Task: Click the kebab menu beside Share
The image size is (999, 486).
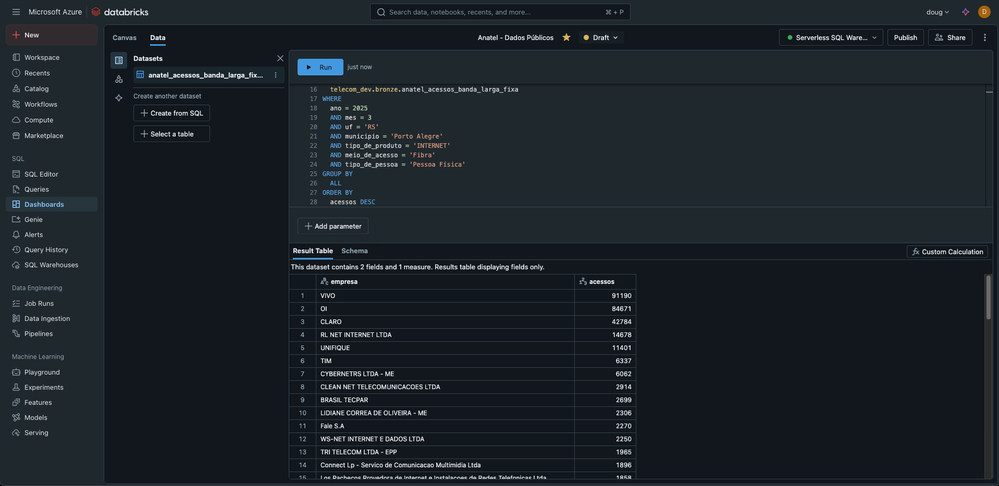Action: tap(985, 38)
